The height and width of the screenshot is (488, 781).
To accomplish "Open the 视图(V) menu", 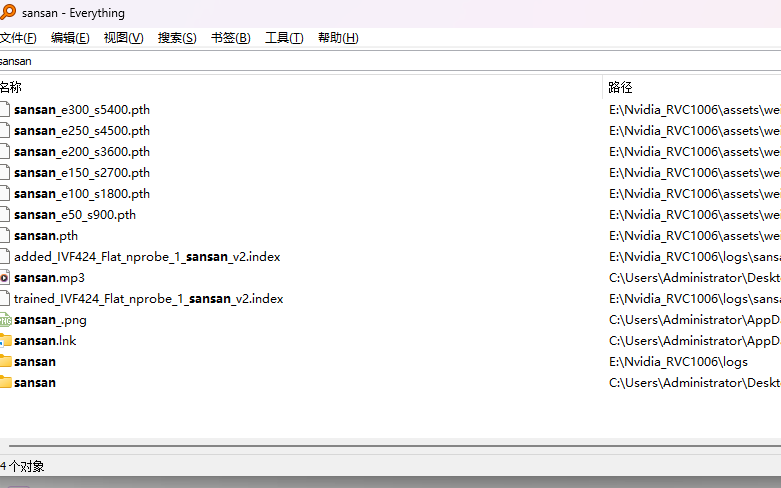I will (x=123, y=38).
